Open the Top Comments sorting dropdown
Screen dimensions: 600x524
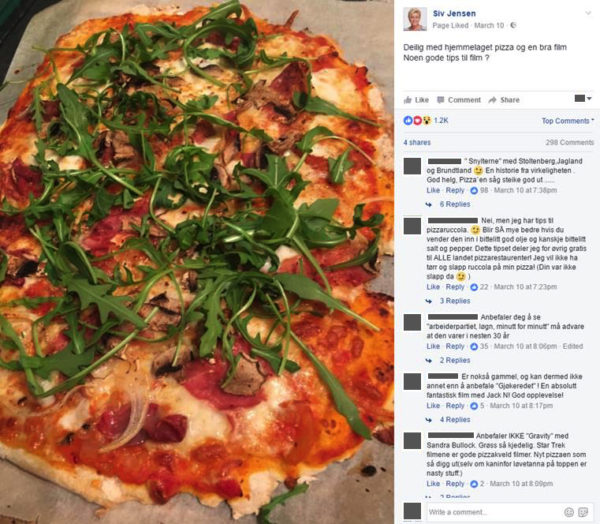click(x=568, y=121)
